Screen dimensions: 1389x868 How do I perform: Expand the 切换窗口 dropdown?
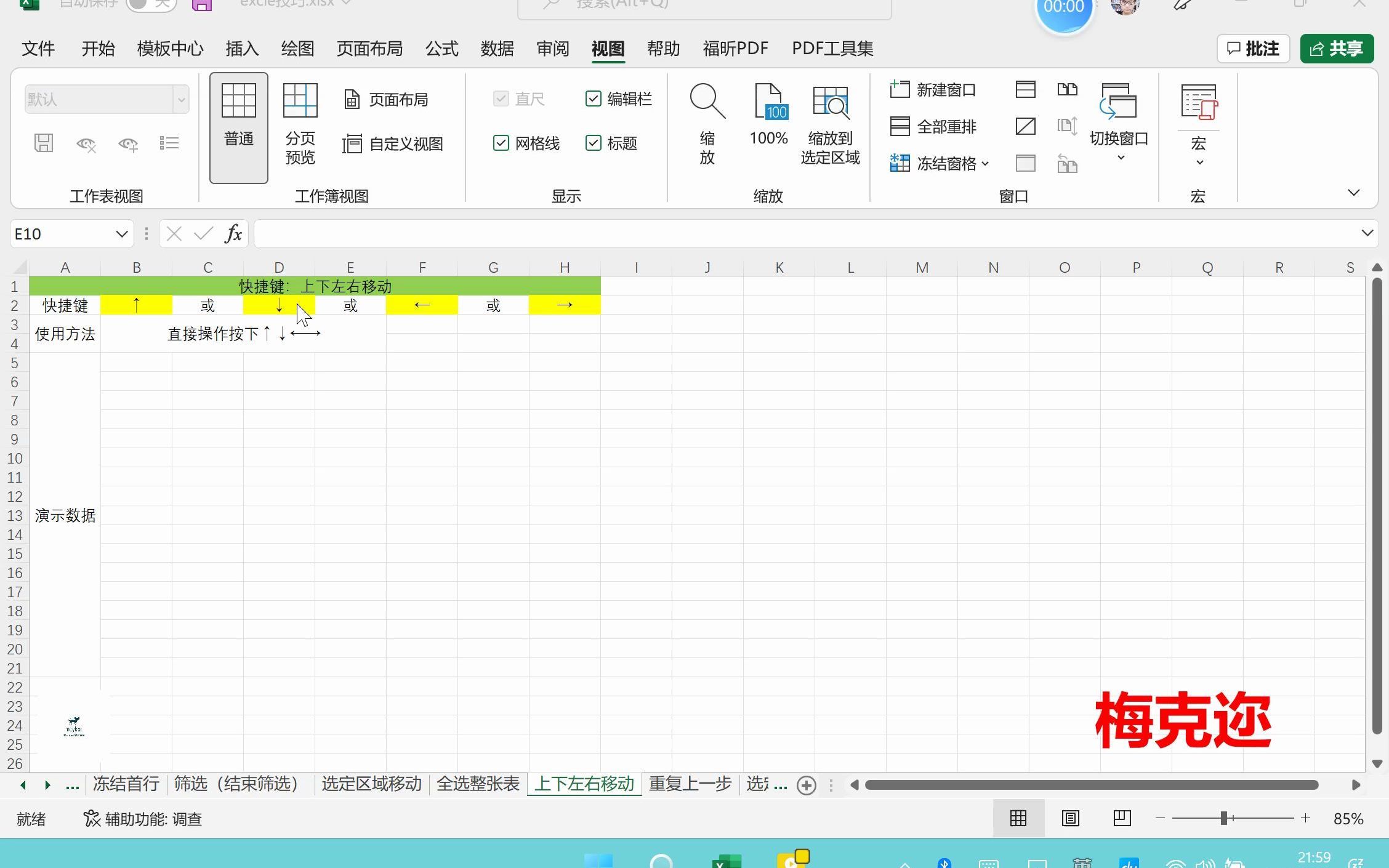click(x=1119, y=157)
